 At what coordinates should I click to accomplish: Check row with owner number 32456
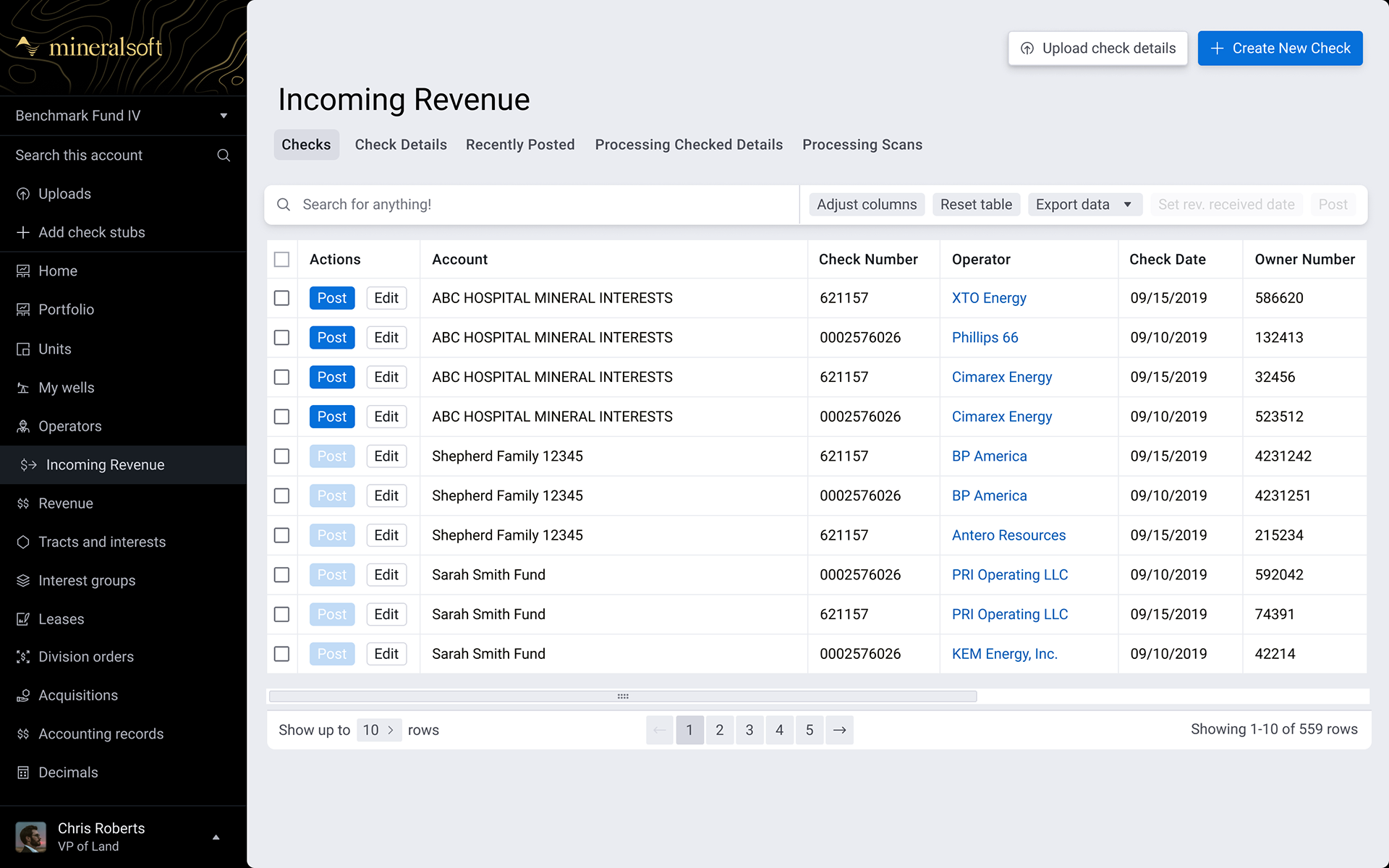282,377
